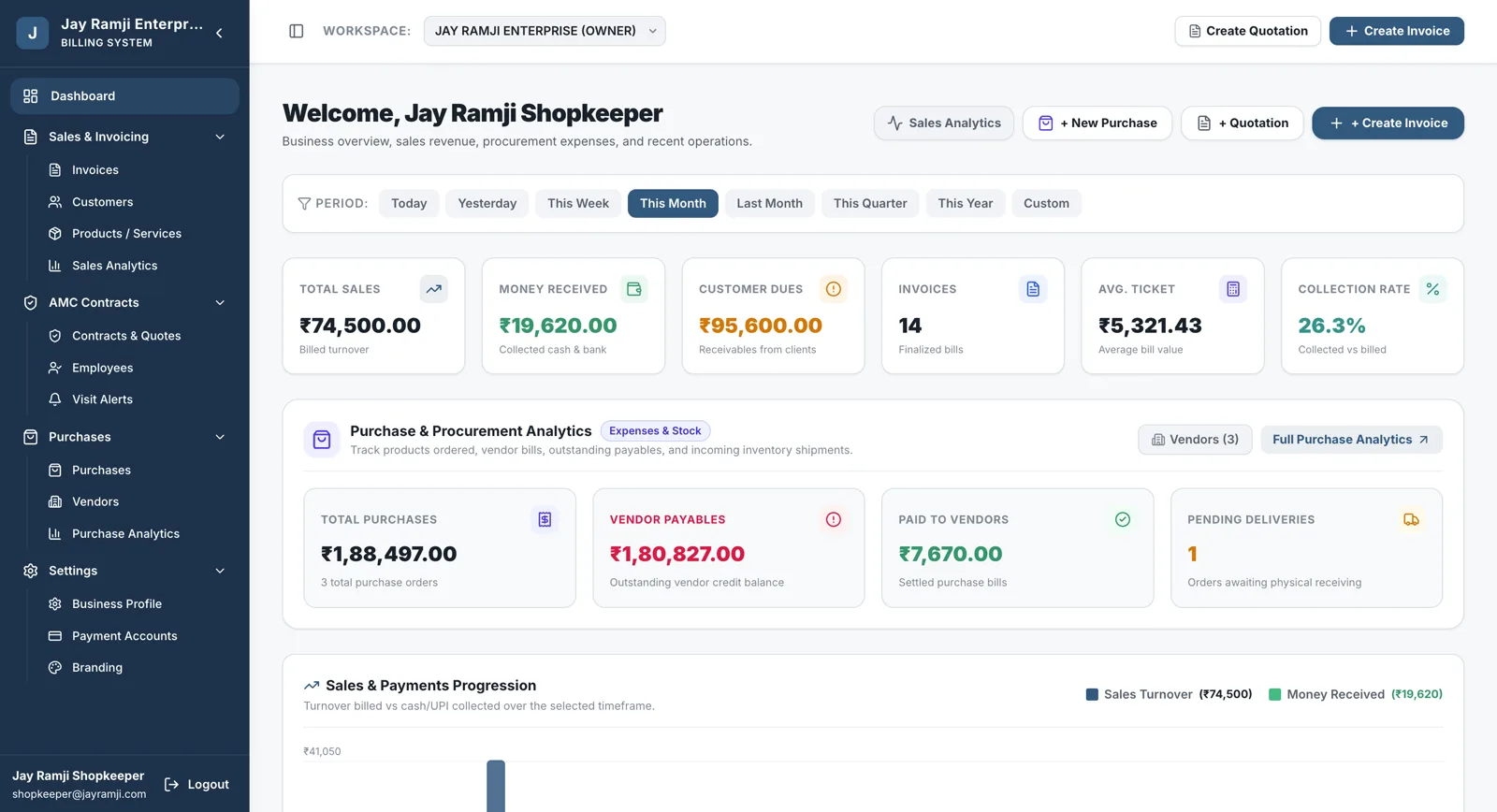This screenshot has height=812, width=1497.
Task: Click the period filter funnel icon
Action: click(x=304, y=204)
